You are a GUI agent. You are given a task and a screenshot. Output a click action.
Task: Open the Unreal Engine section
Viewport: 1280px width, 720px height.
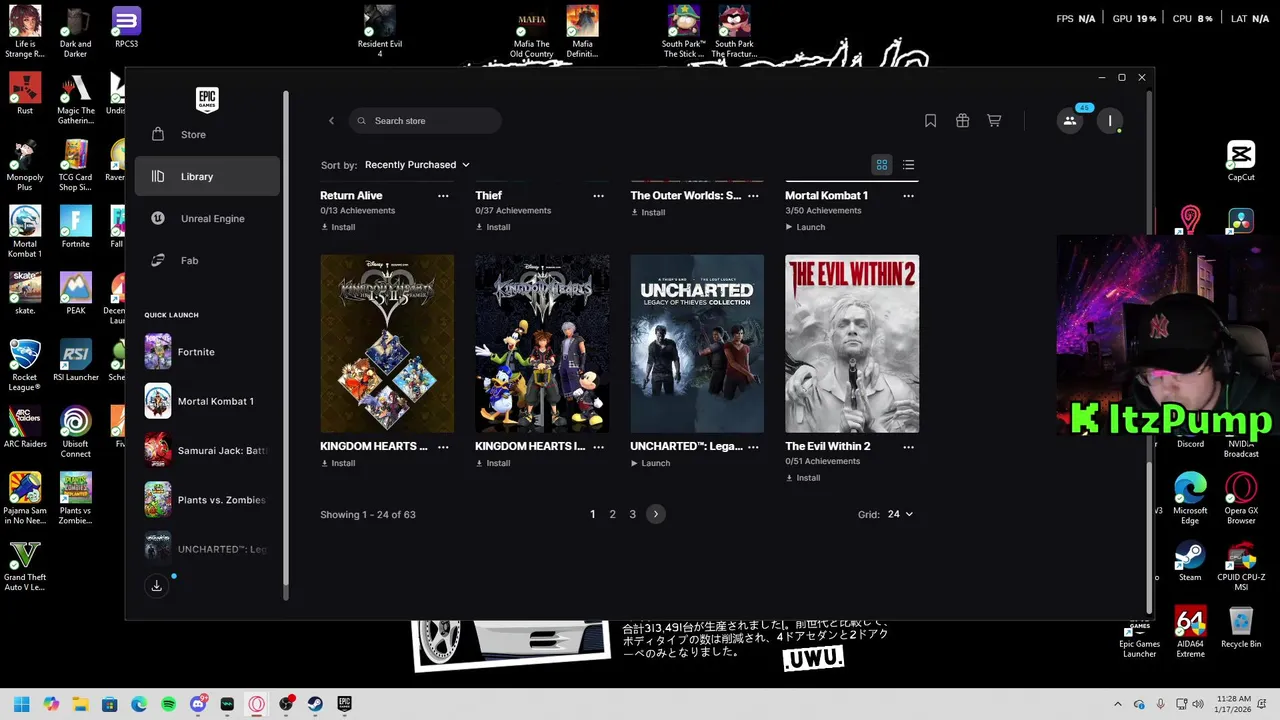point(207,218)
